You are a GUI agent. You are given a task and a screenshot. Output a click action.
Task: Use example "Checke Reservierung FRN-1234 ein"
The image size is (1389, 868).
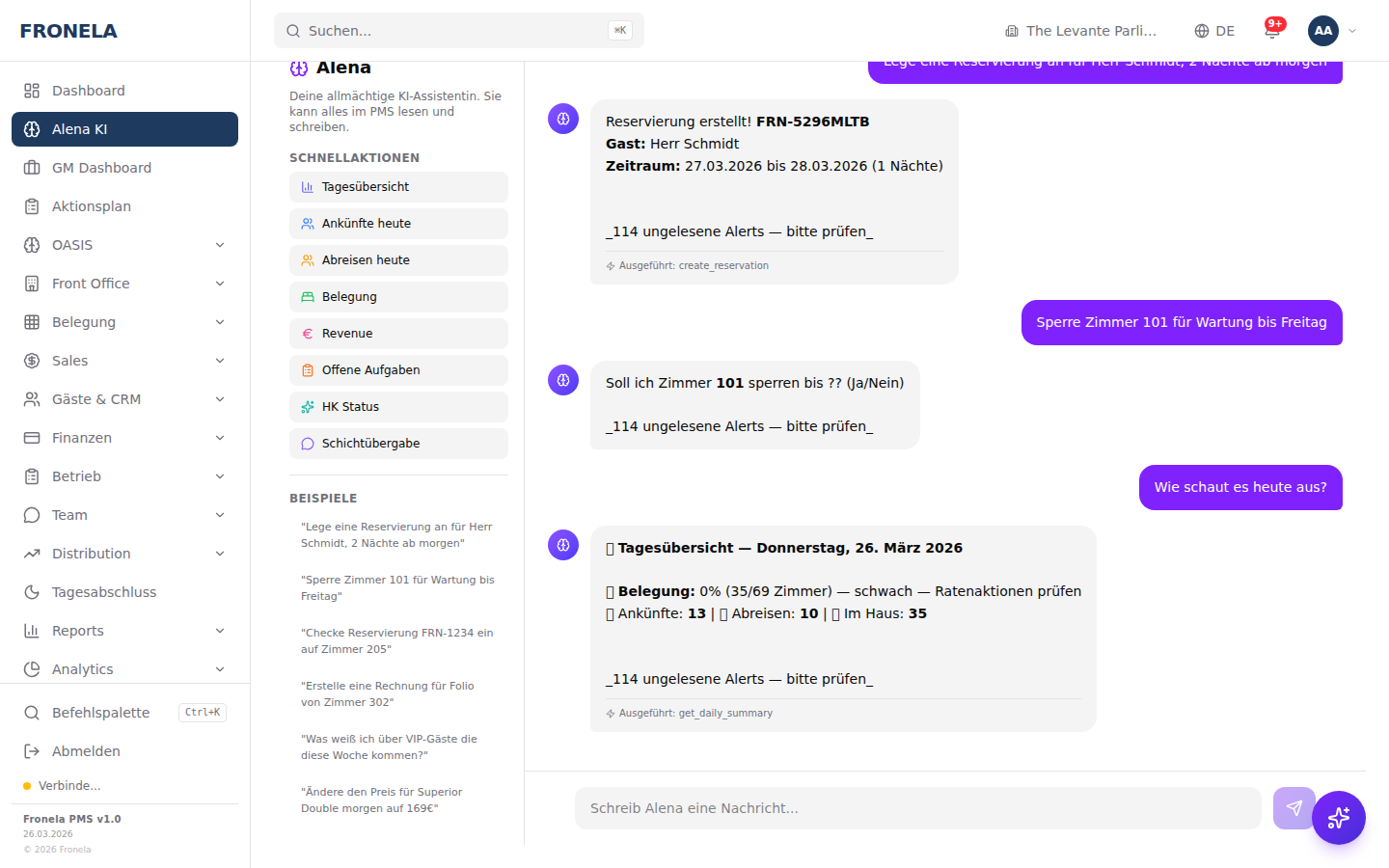[397, 641]
